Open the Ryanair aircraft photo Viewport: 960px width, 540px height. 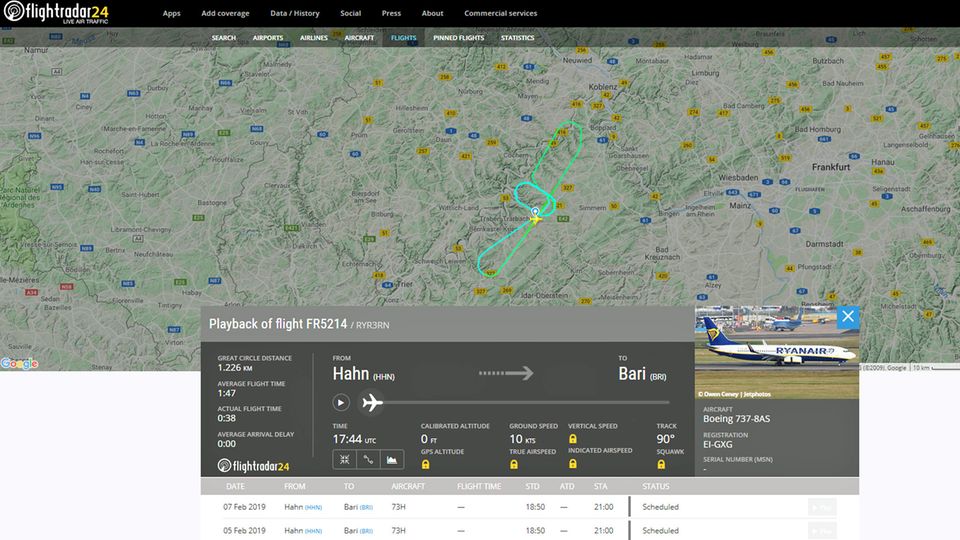(x=776, y=352)
